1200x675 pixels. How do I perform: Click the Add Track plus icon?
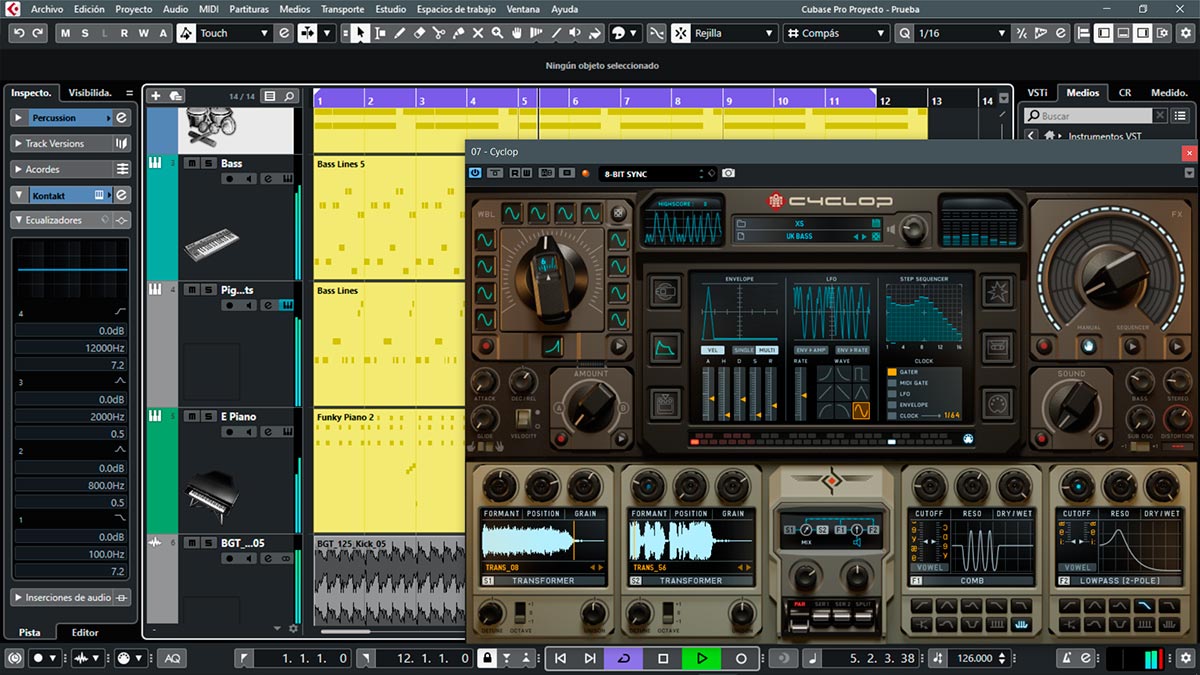click(155, 96)
